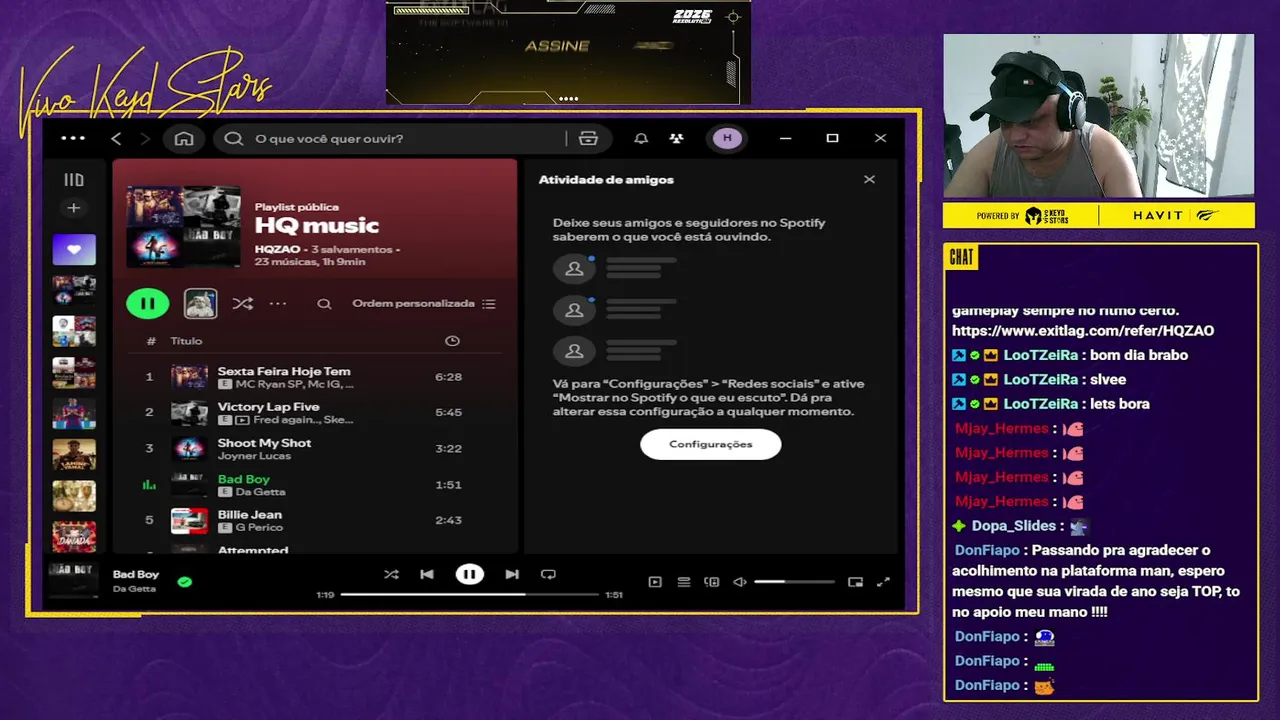This screenshot has width=1280, height=720.
Task: Close the 'Atividade de amigos' panel
Action: pos(869,180)
